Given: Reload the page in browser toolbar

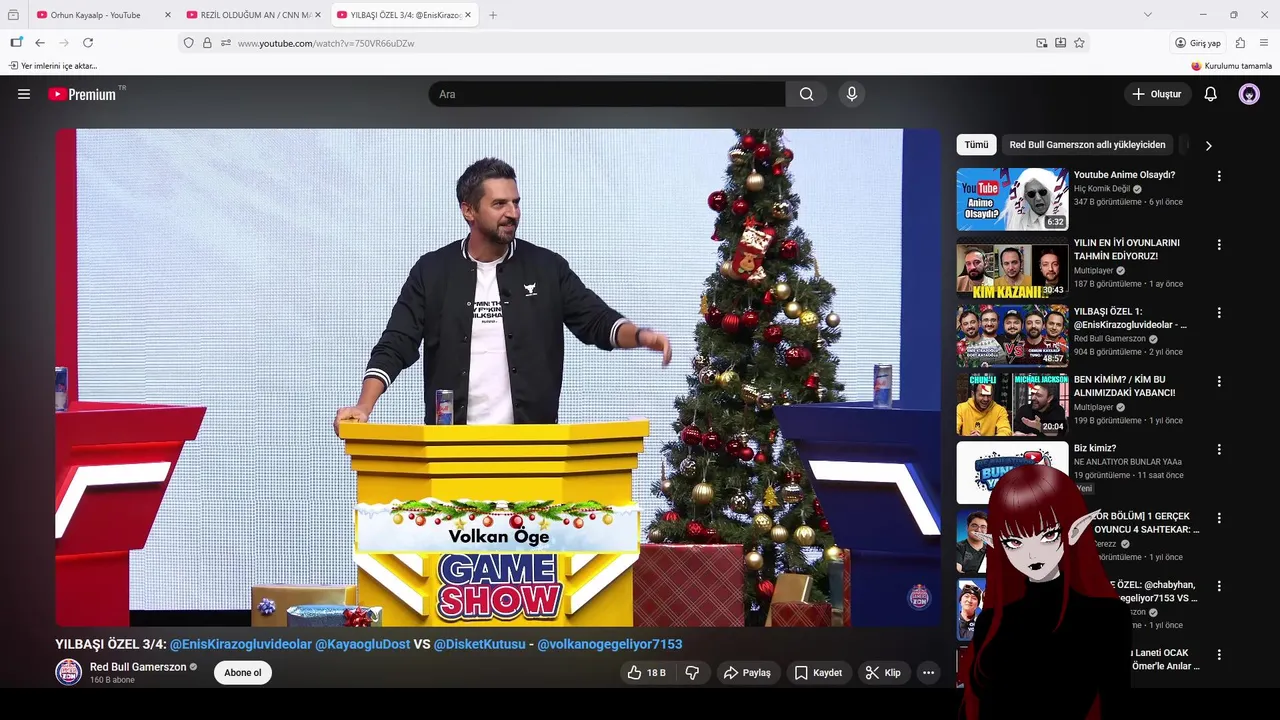Looking at the screenshot, I should (88, 43).
